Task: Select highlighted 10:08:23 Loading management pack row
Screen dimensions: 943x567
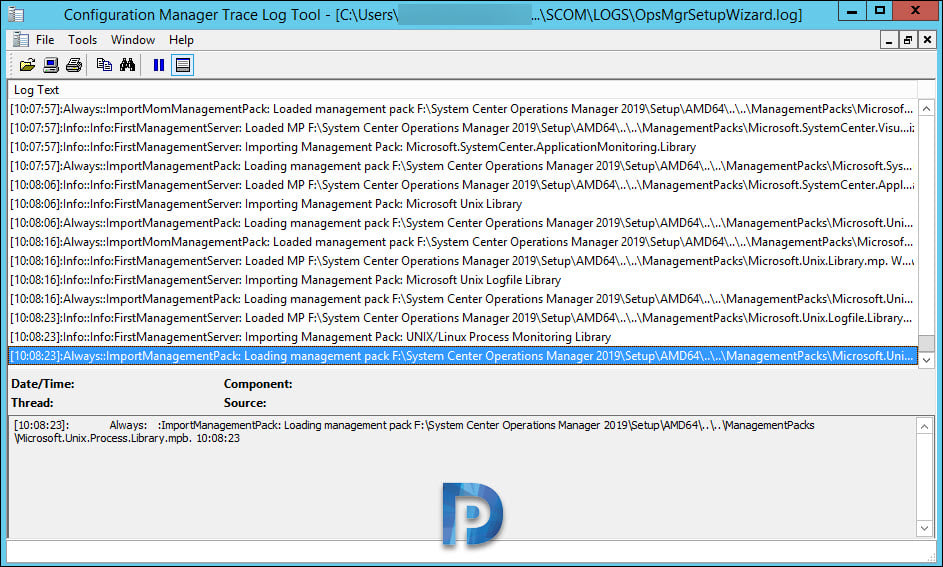Action: [x=462, y=356]
